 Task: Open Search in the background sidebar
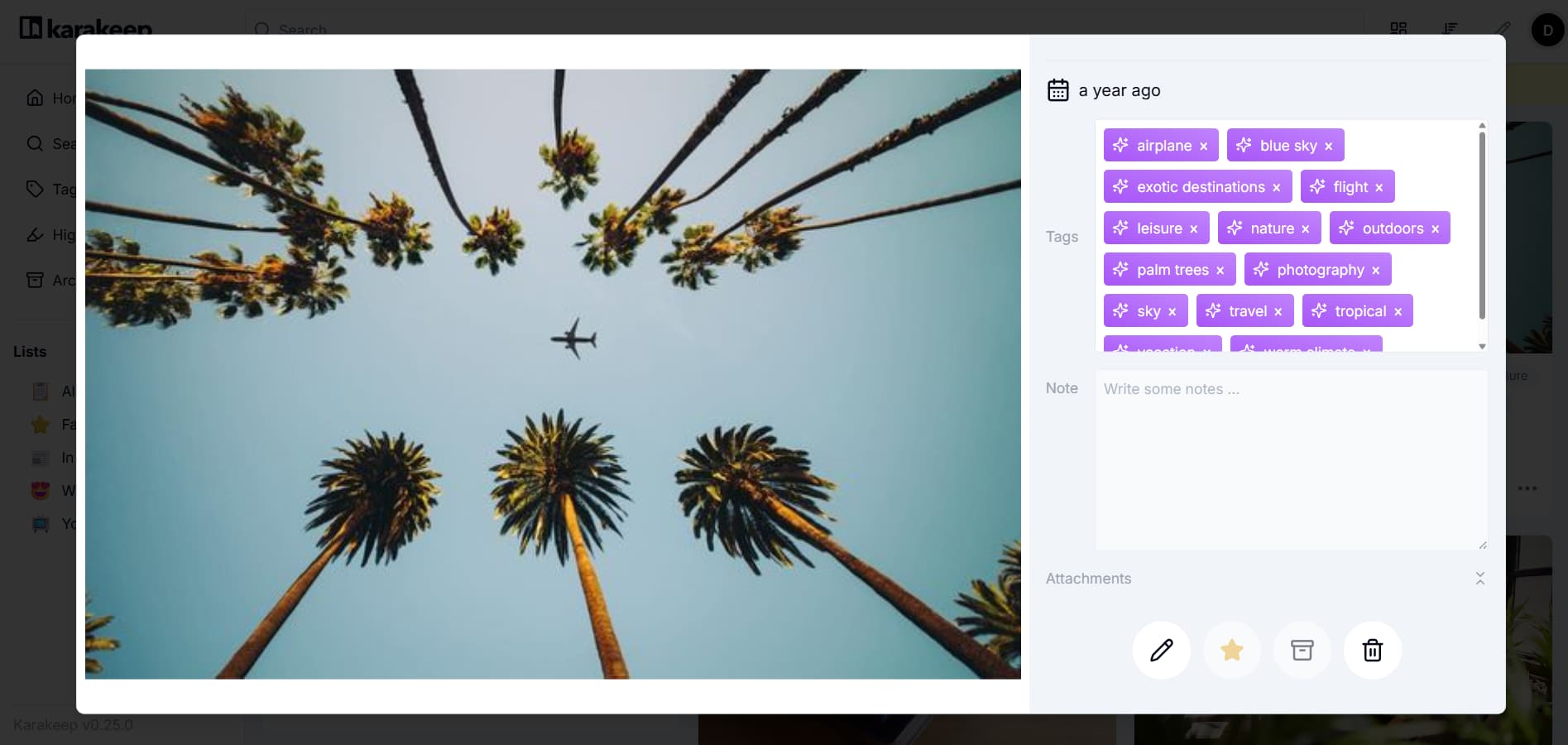[x=50, y=143]
